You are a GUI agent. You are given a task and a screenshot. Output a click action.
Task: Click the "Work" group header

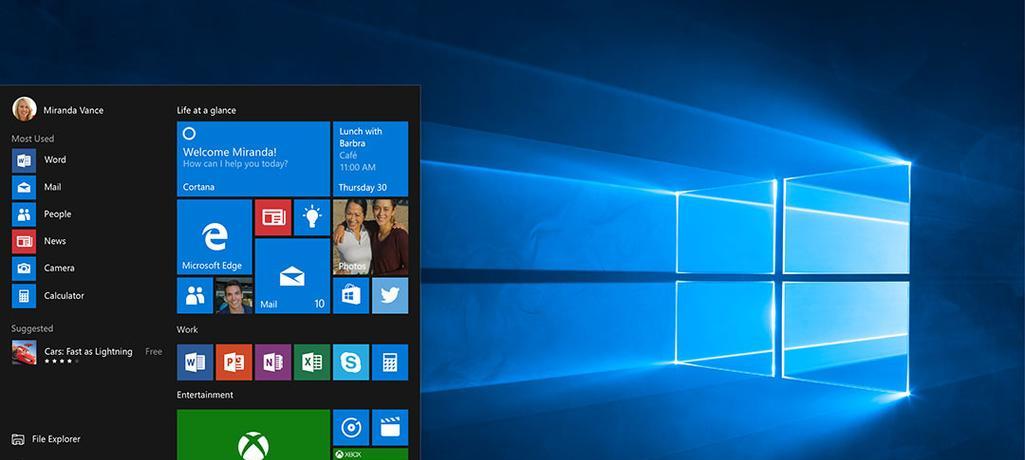pyautogui.click(x=188, y=329)
